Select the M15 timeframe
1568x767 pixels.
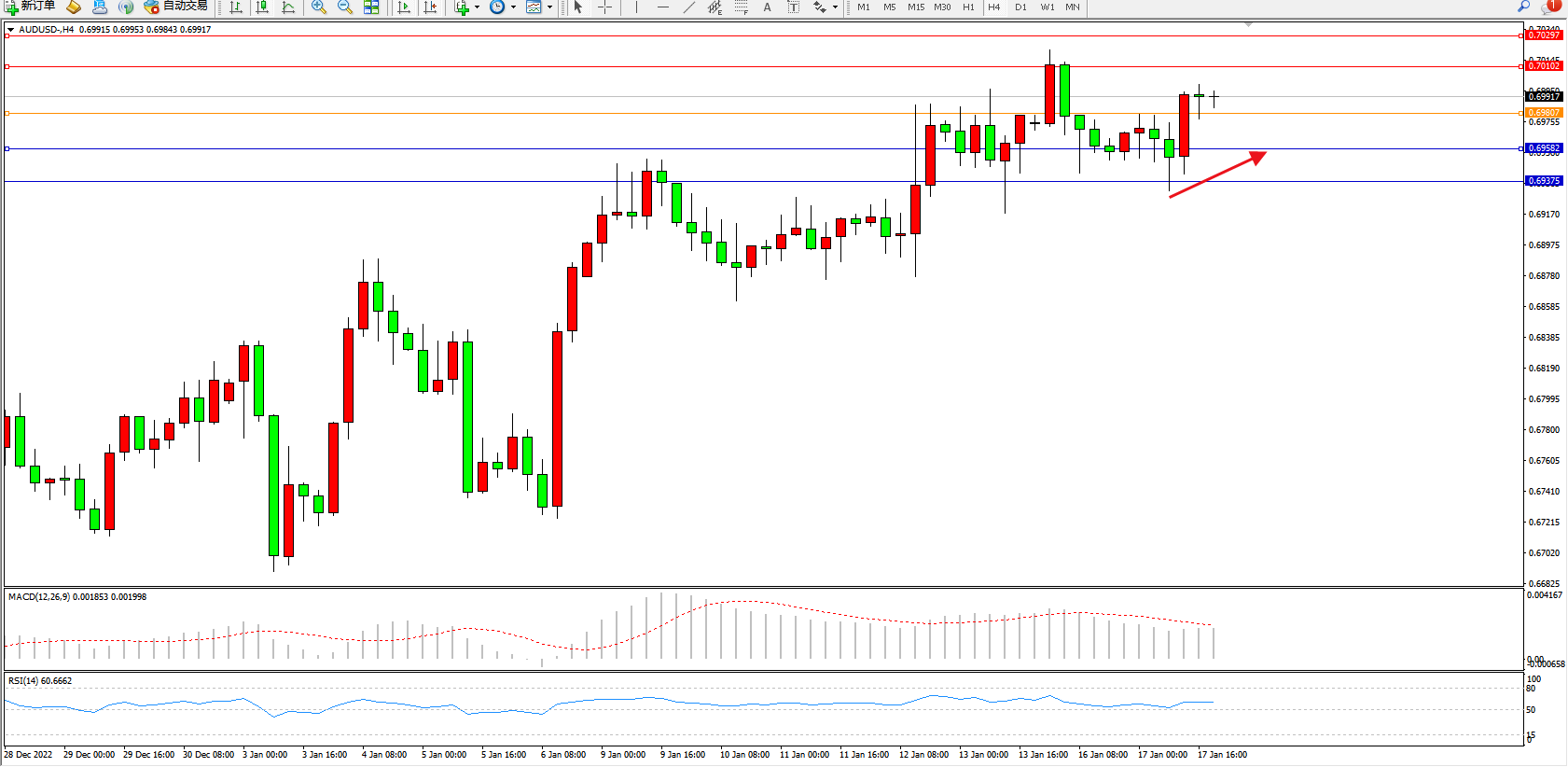[x=916, y=7]
